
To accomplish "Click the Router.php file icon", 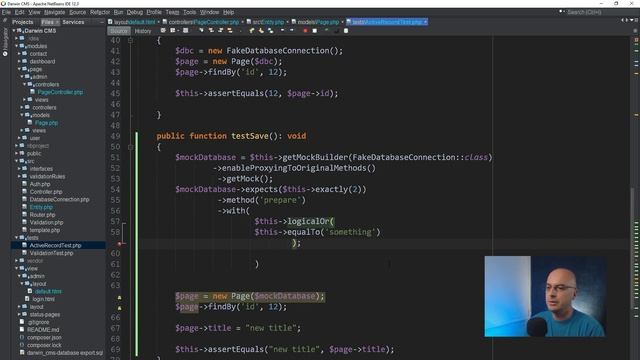I will coord(24,215).
